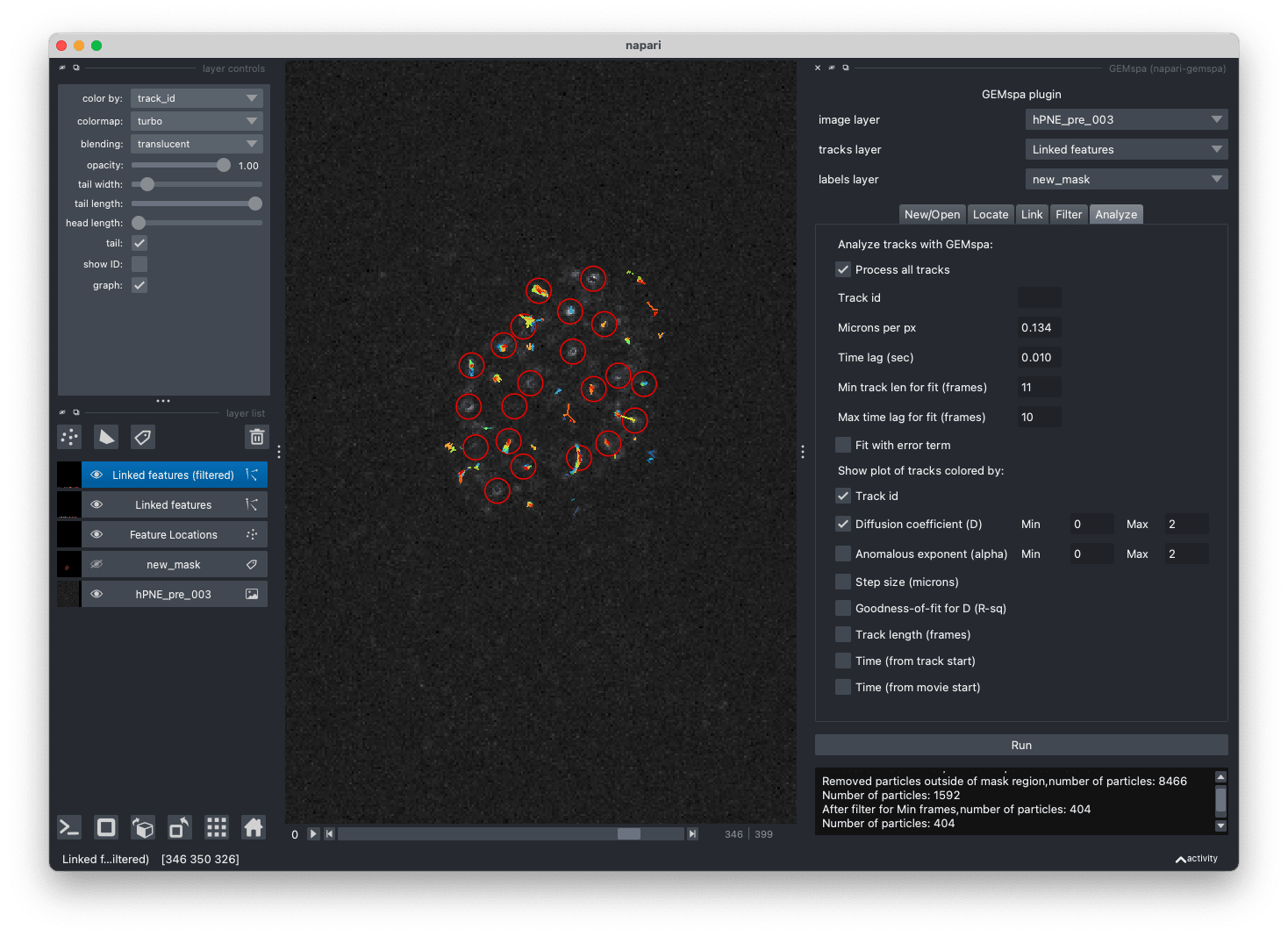The width and height of the screenshot is (1288, 936).
Task: Adjust the opacity slider
Action: click(x=181, y=165)
